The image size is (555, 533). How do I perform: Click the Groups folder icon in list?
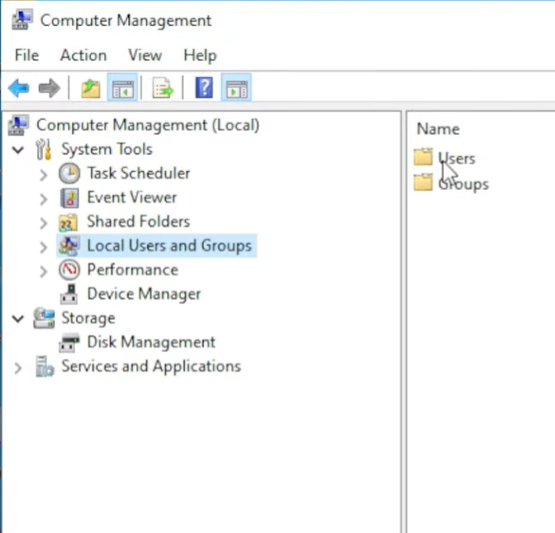423,182
